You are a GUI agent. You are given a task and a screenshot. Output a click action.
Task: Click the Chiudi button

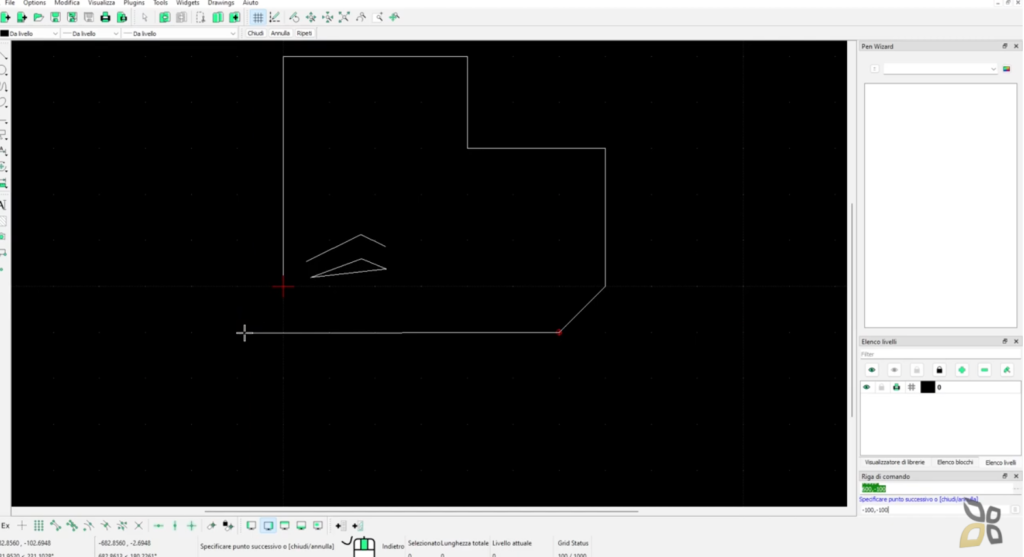click(x=255, y=33)
